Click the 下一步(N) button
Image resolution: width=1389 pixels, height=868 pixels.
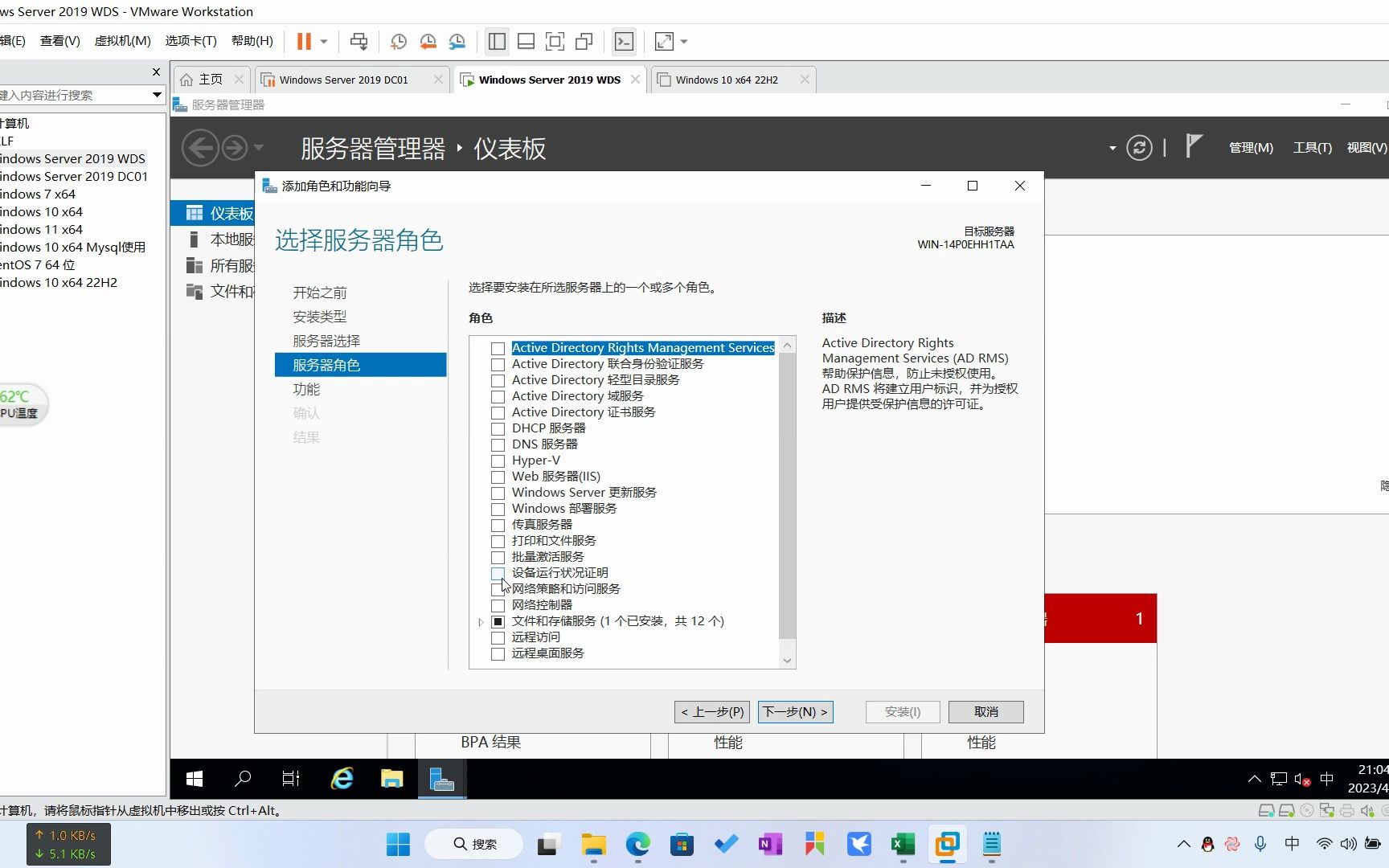pyautogui.click(x=794, y=711)
